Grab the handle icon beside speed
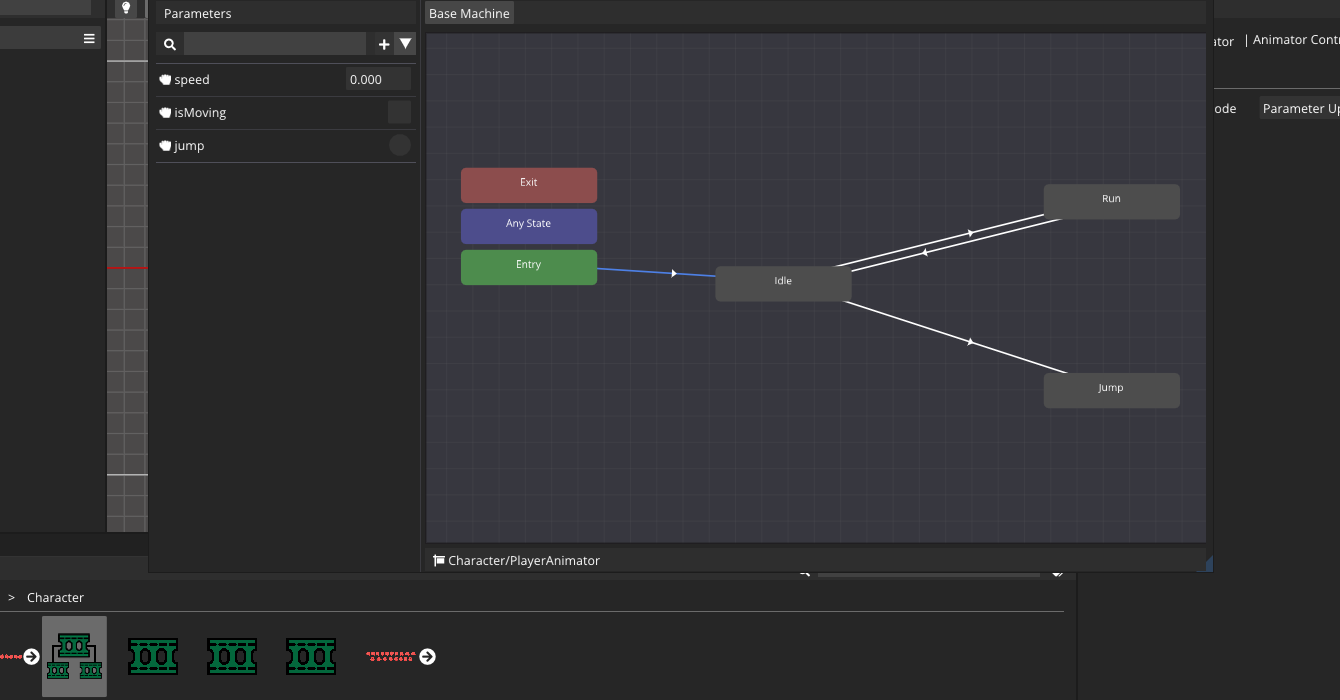Viewport: 1340px width, 700px height. (x=165, y=80)
